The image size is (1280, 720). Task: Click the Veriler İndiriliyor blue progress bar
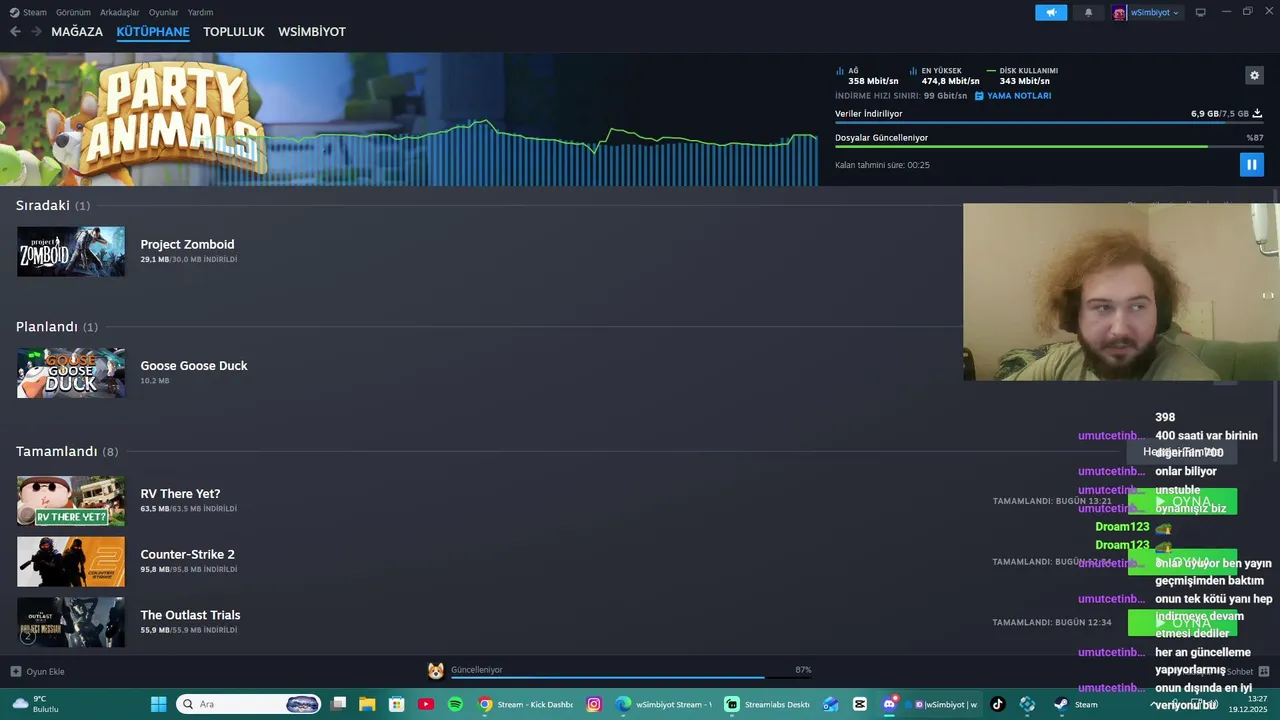(1049, 123)
